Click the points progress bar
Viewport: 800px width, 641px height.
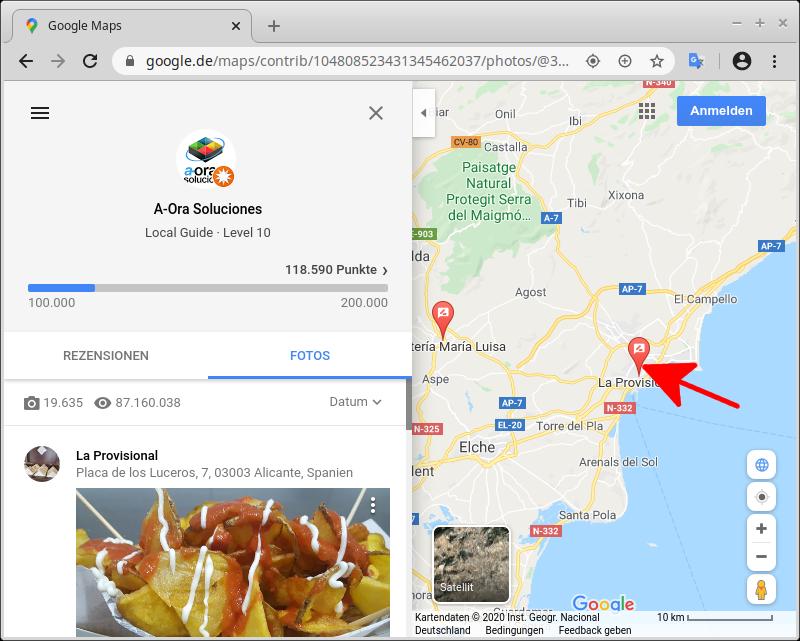[208, 288]
